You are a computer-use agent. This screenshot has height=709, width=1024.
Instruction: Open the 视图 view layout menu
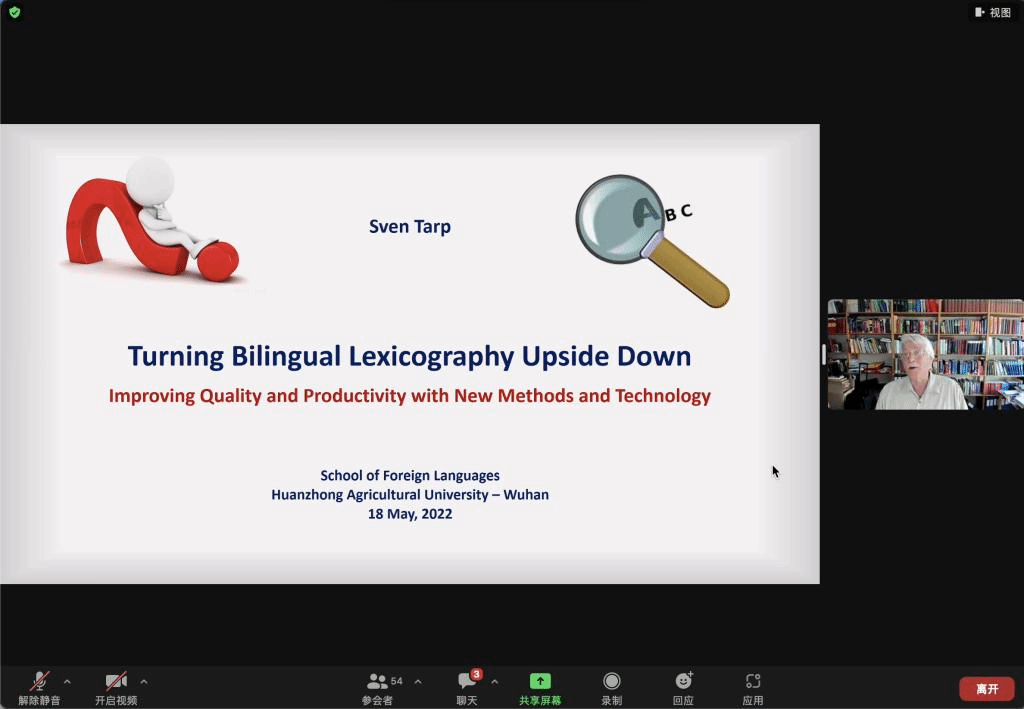pyautogui.click(x=993, y=12)
